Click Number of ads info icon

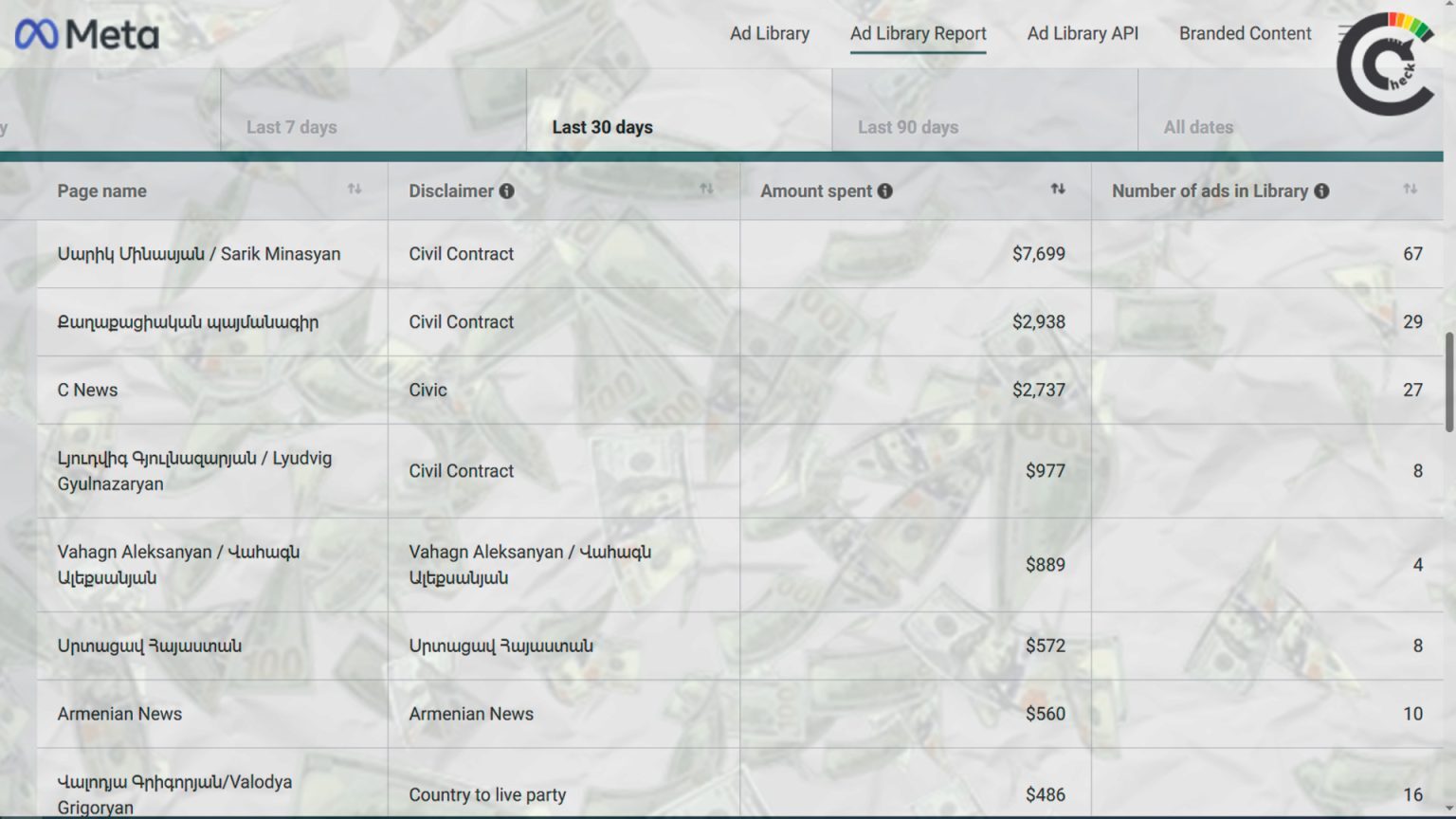[x=1321, y=191]
